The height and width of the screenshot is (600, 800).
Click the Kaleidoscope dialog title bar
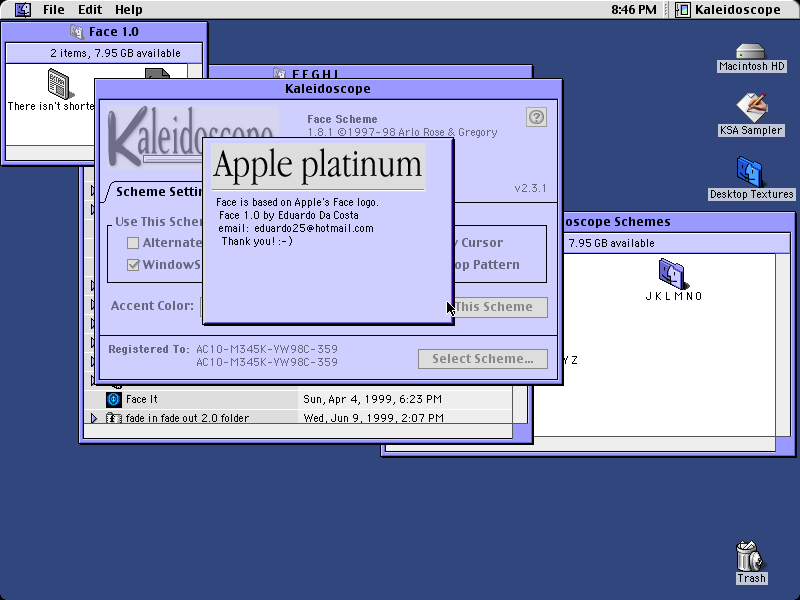coord(328,89)
